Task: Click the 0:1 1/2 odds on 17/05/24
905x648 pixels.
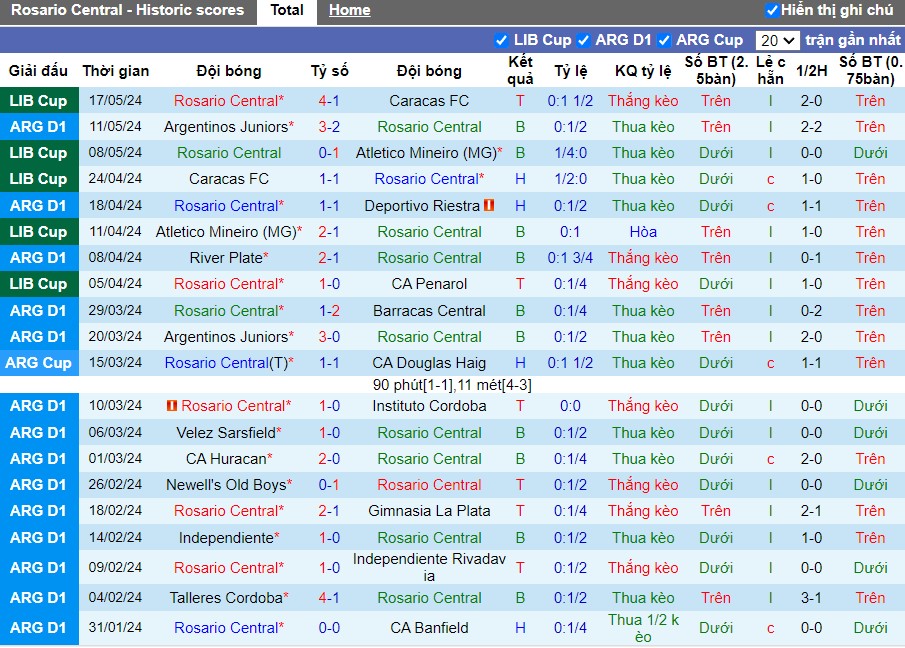Action: pyautogui.click(x=570, y=101)
